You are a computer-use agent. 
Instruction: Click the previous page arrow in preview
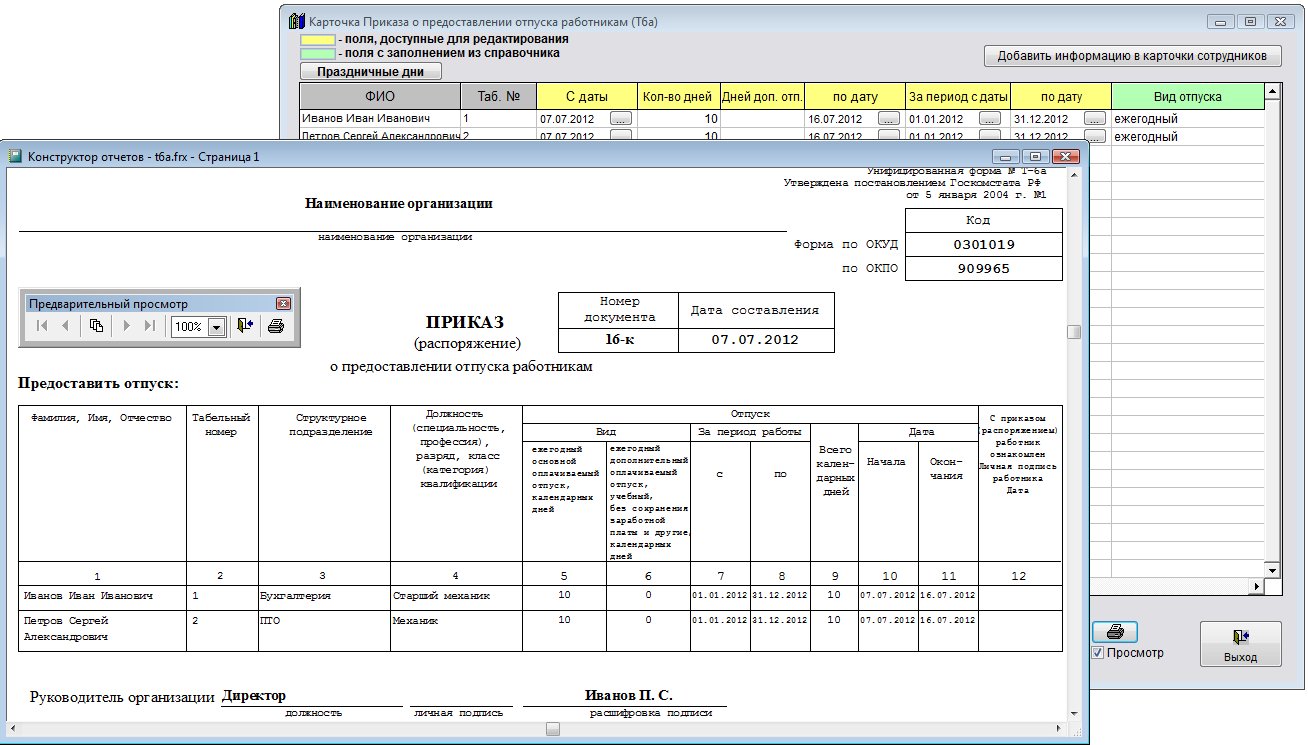(x=65, y=326)
